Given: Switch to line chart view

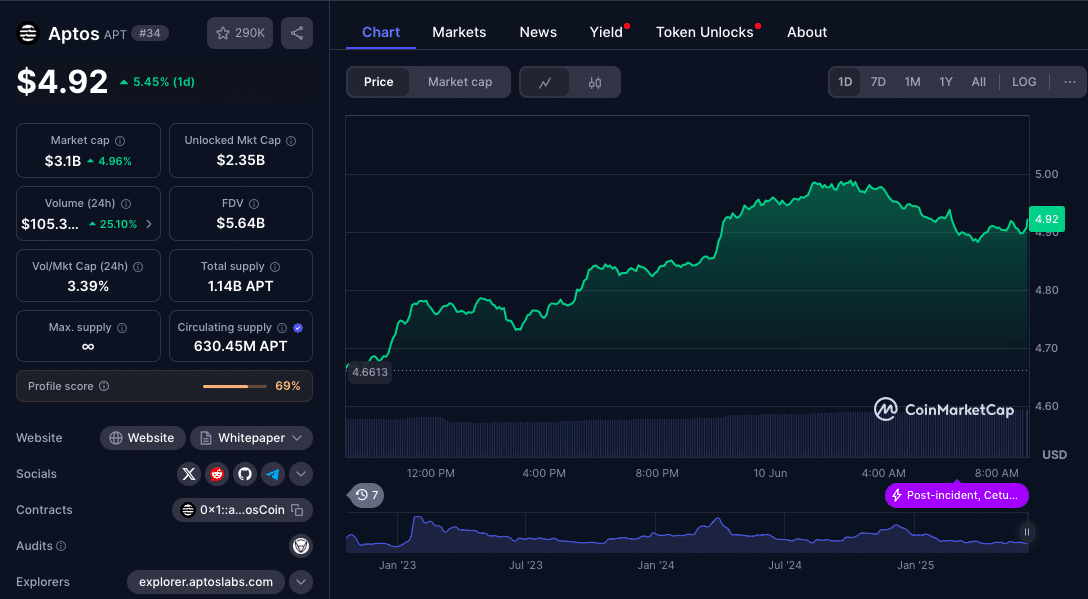Looking at the screenshot, I should tap(545, 83).
